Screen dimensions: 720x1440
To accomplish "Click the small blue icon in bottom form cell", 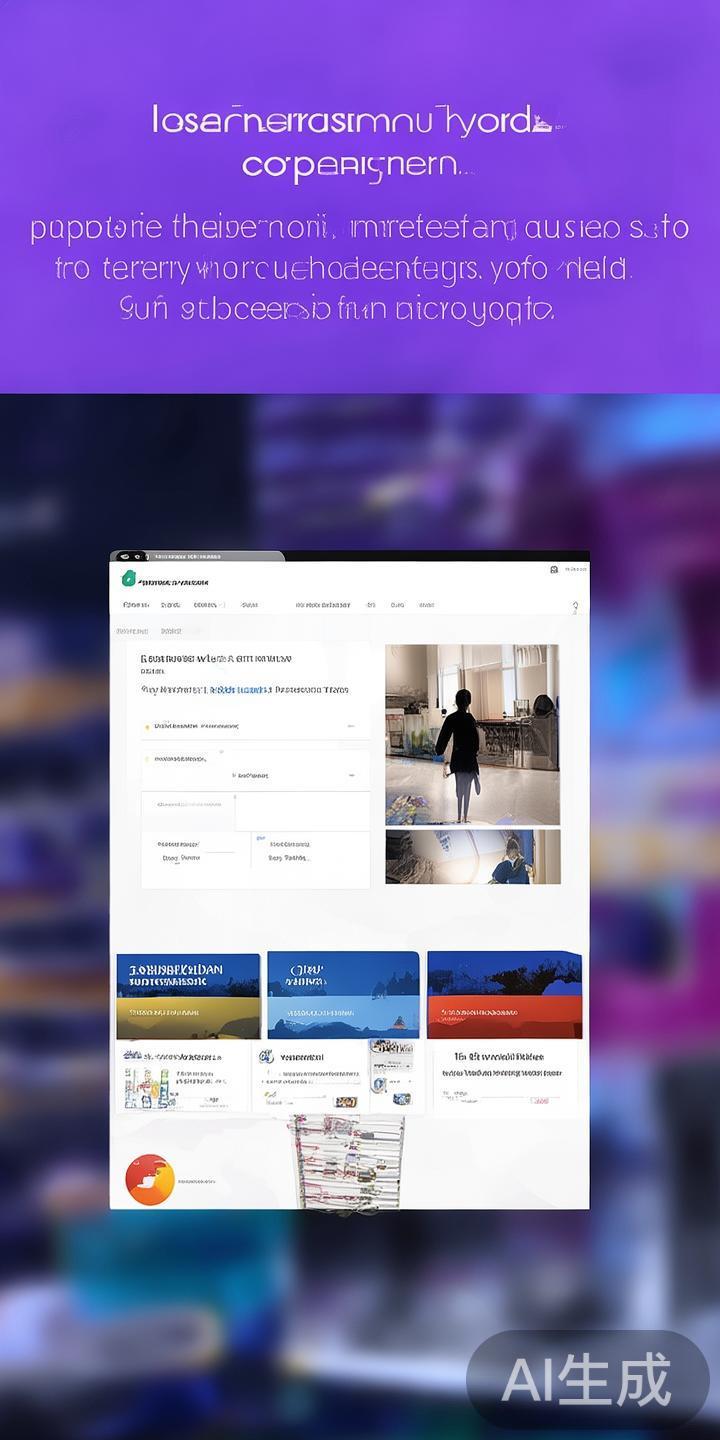I will pos(260,837).
